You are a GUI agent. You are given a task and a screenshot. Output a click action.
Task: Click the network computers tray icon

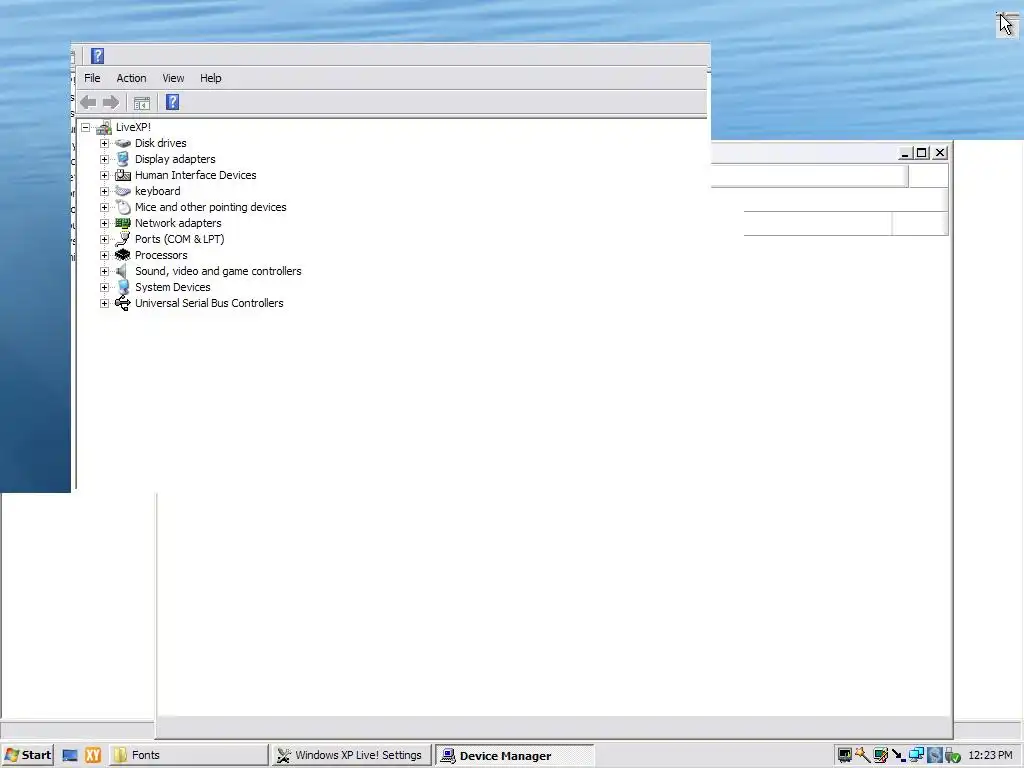(x=916, y=756)
